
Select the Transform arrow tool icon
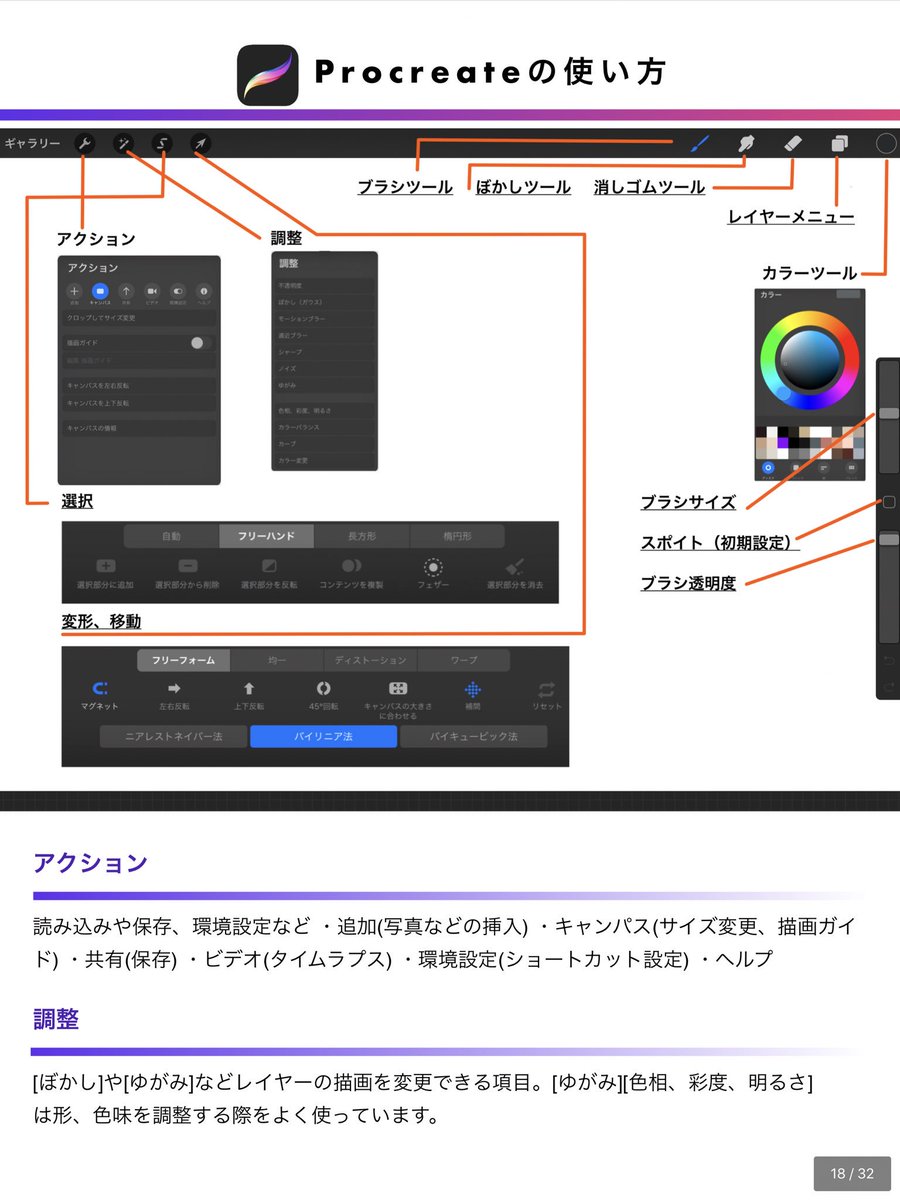[200, 145]
